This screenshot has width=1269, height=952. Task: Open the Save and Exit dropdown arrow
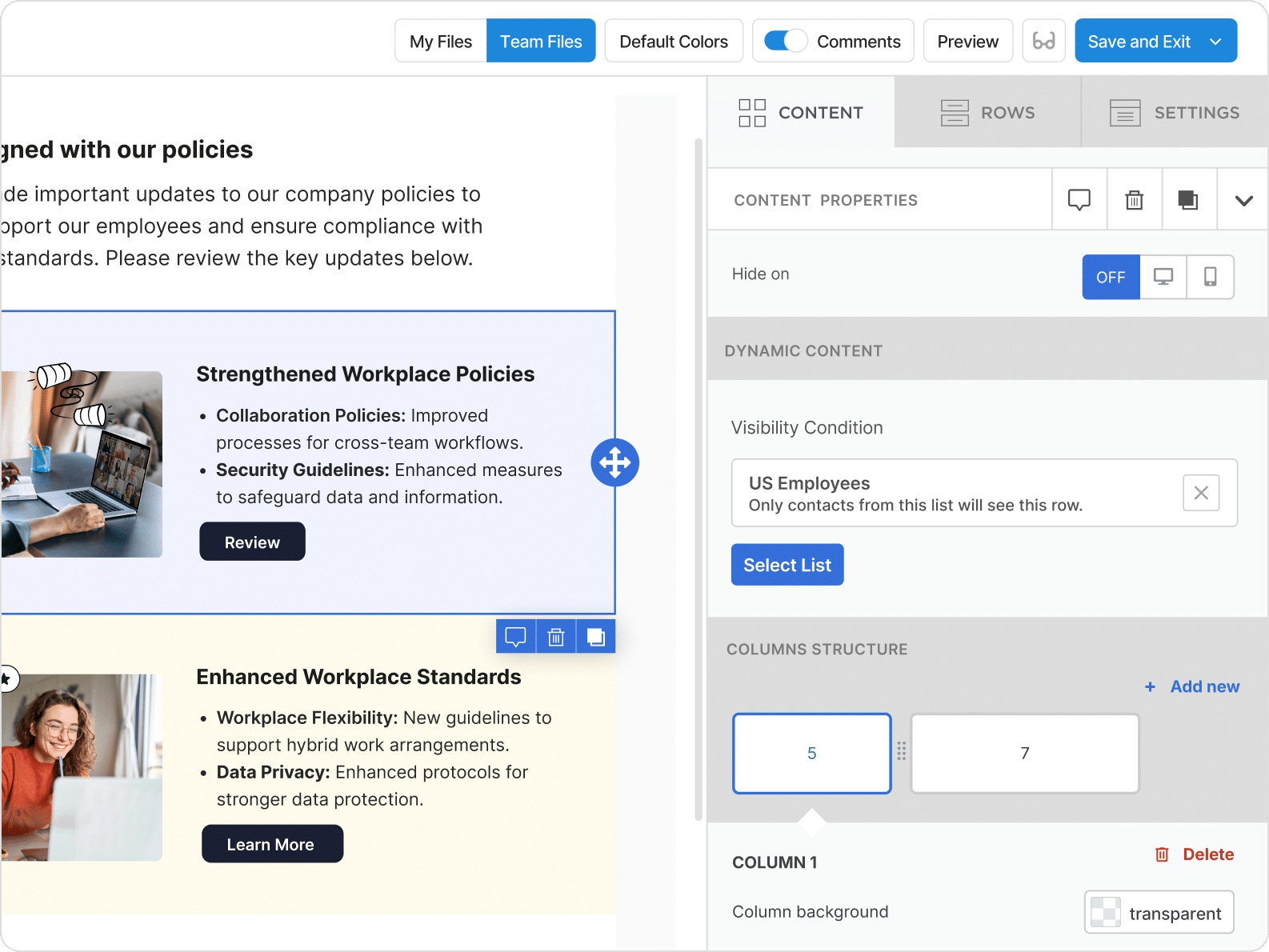click(x=1215, y=42)
